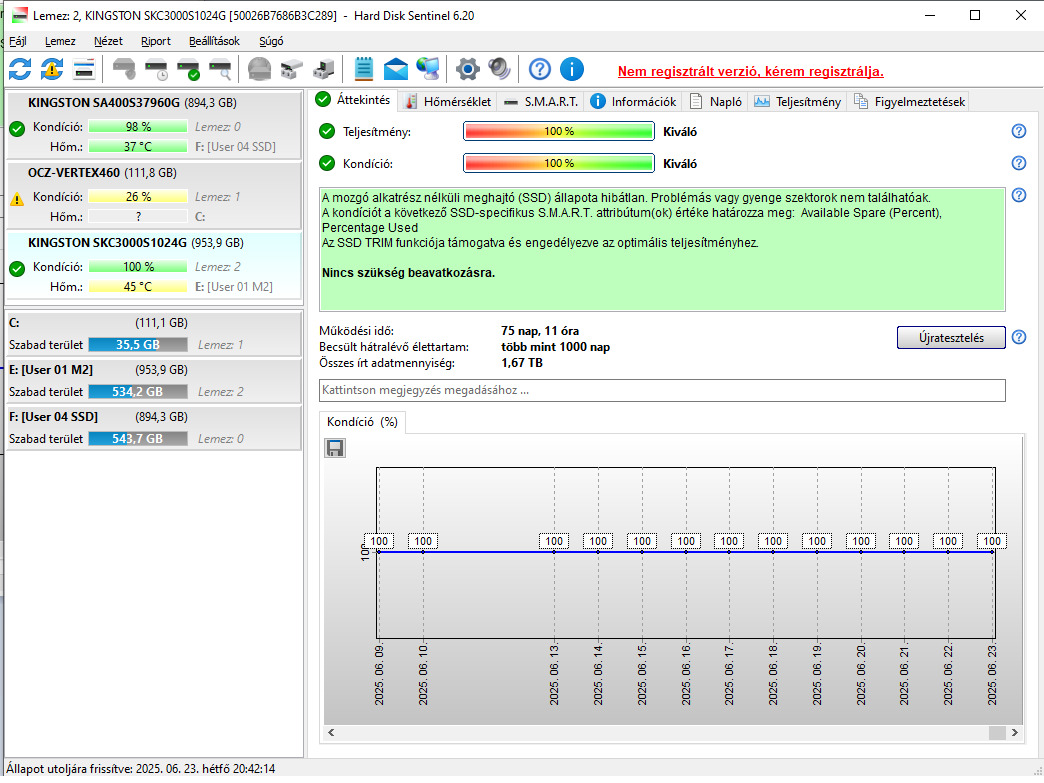
Task: Open settings via the gear icon
Action: coord(467,69)
